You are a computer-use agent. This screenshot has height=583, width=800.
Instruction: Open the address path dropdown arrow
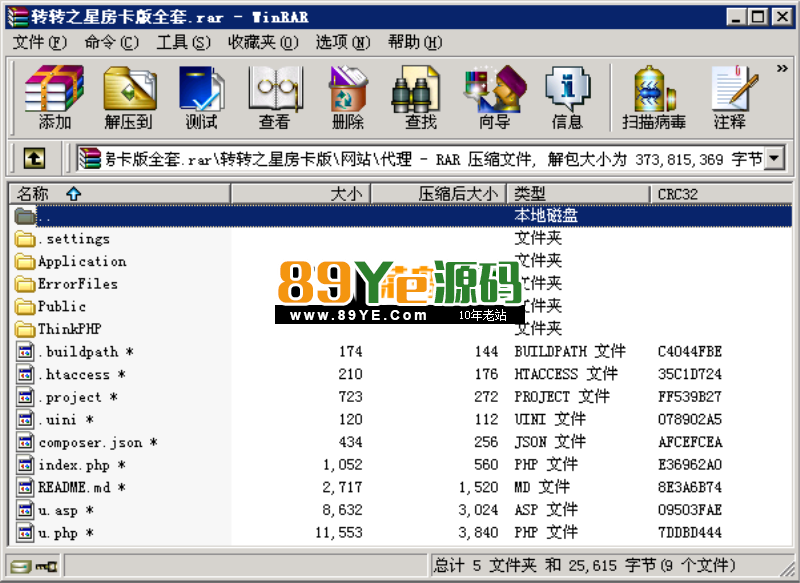pyautogui.click(x=774, y=159)
